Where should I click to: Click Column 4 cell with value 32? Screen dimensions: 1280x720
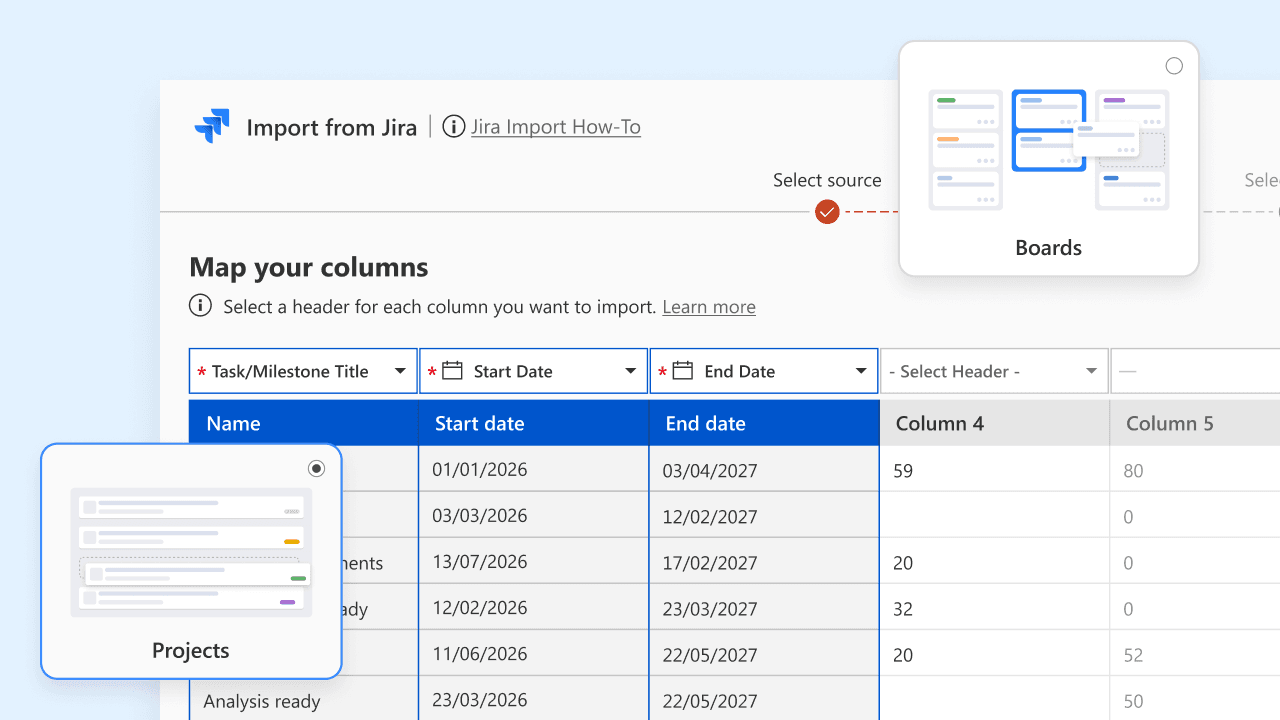[x=994, y=608]
